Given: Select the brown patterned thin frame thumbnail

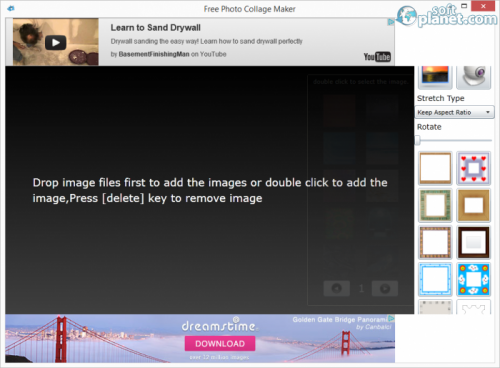Looking at the screenshot, I should [x=435, y=242].
